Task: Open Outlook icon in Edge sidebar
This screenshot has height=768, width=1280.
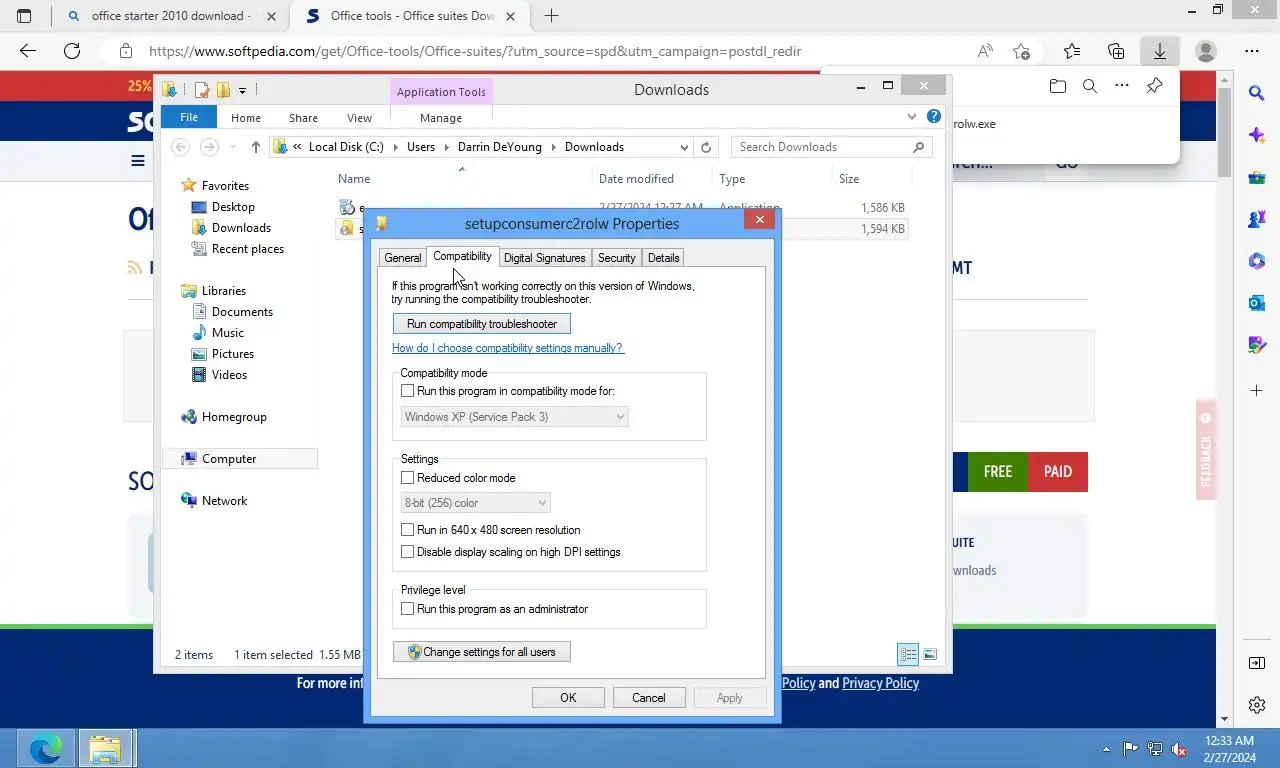Action: [1257, 303]
